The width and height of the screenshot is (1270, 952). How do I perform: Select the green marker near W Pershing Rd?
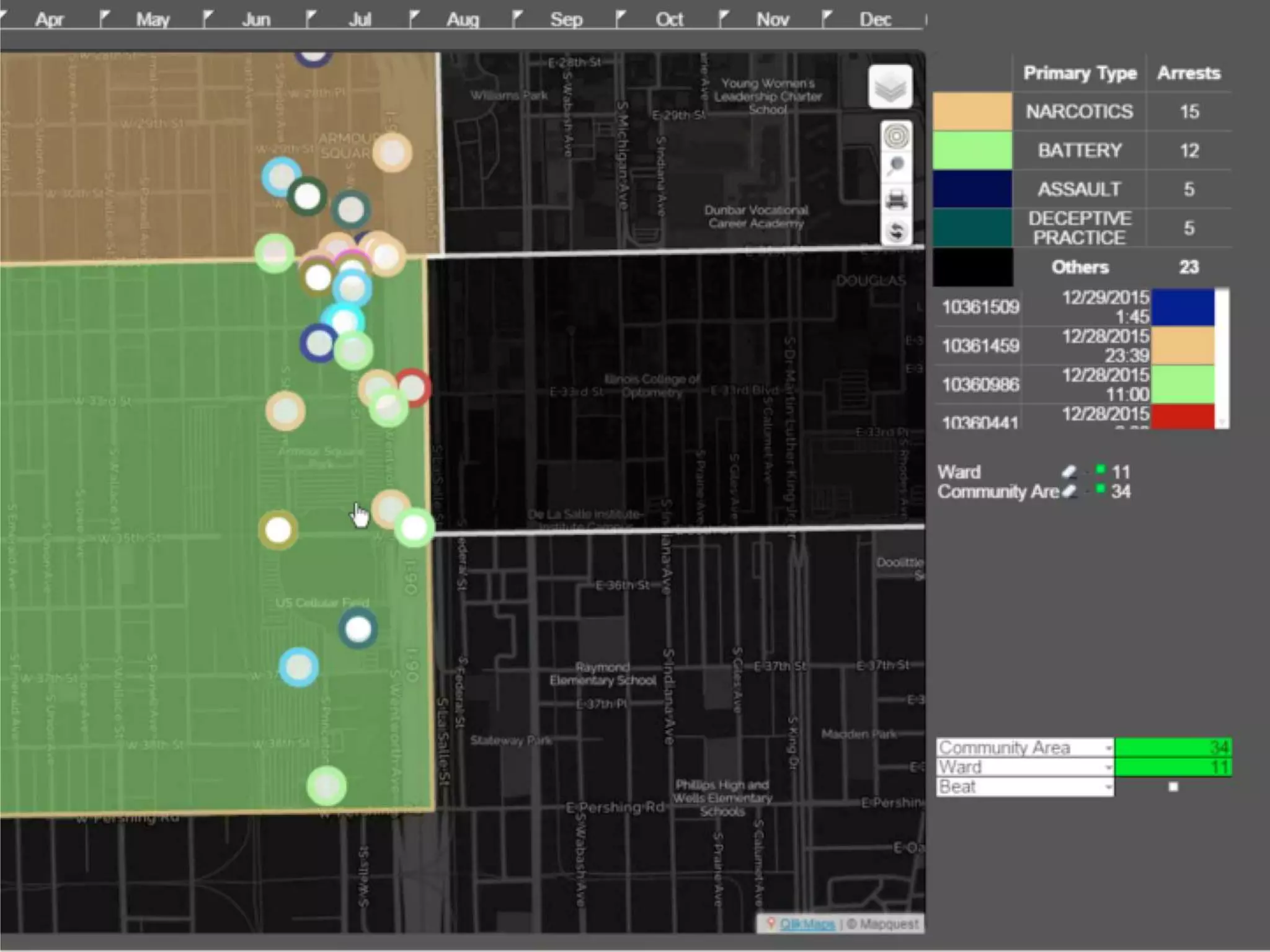(327, 786)
